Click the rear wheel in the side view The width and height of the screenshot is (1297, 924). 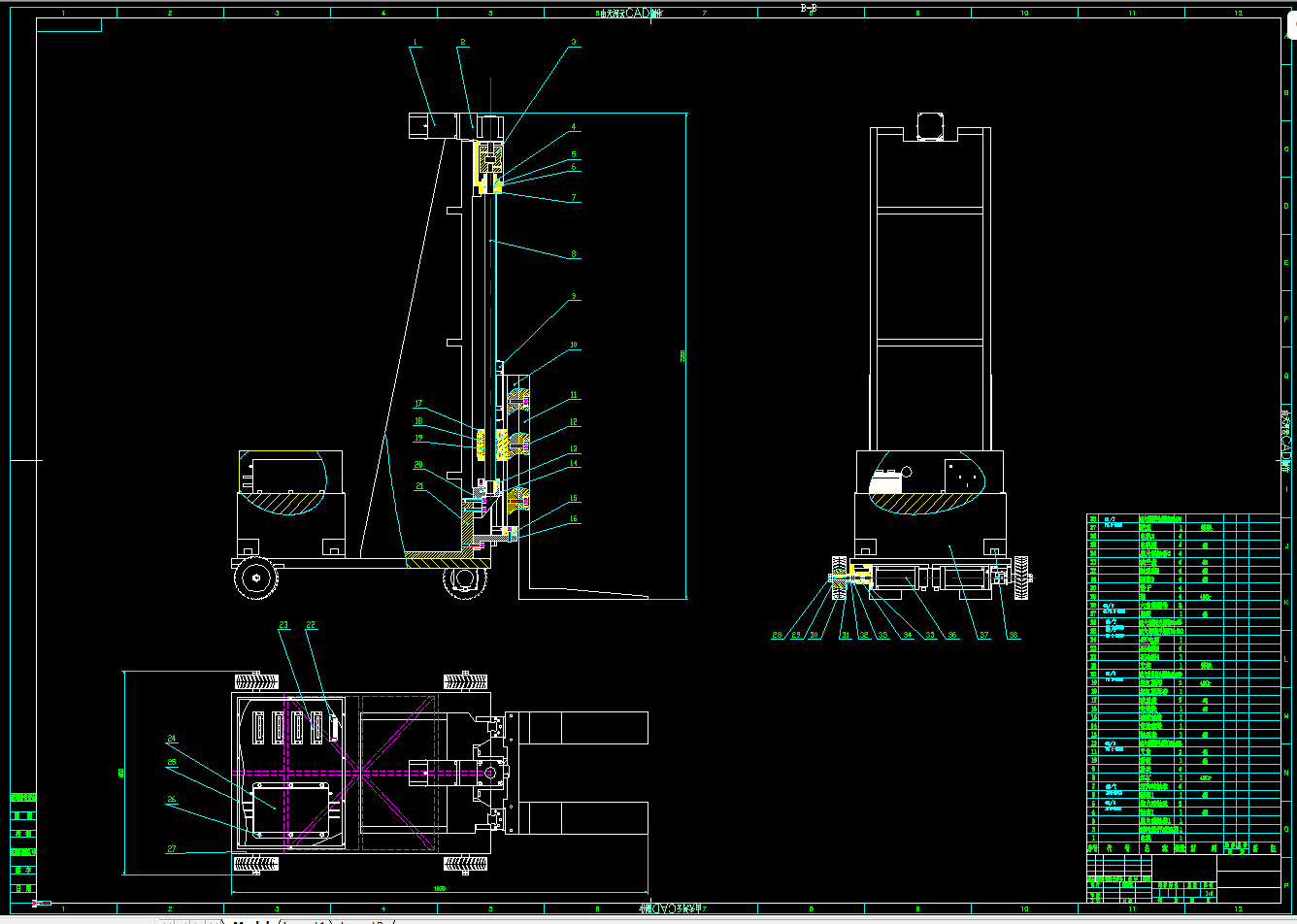[x=255, y=577]
